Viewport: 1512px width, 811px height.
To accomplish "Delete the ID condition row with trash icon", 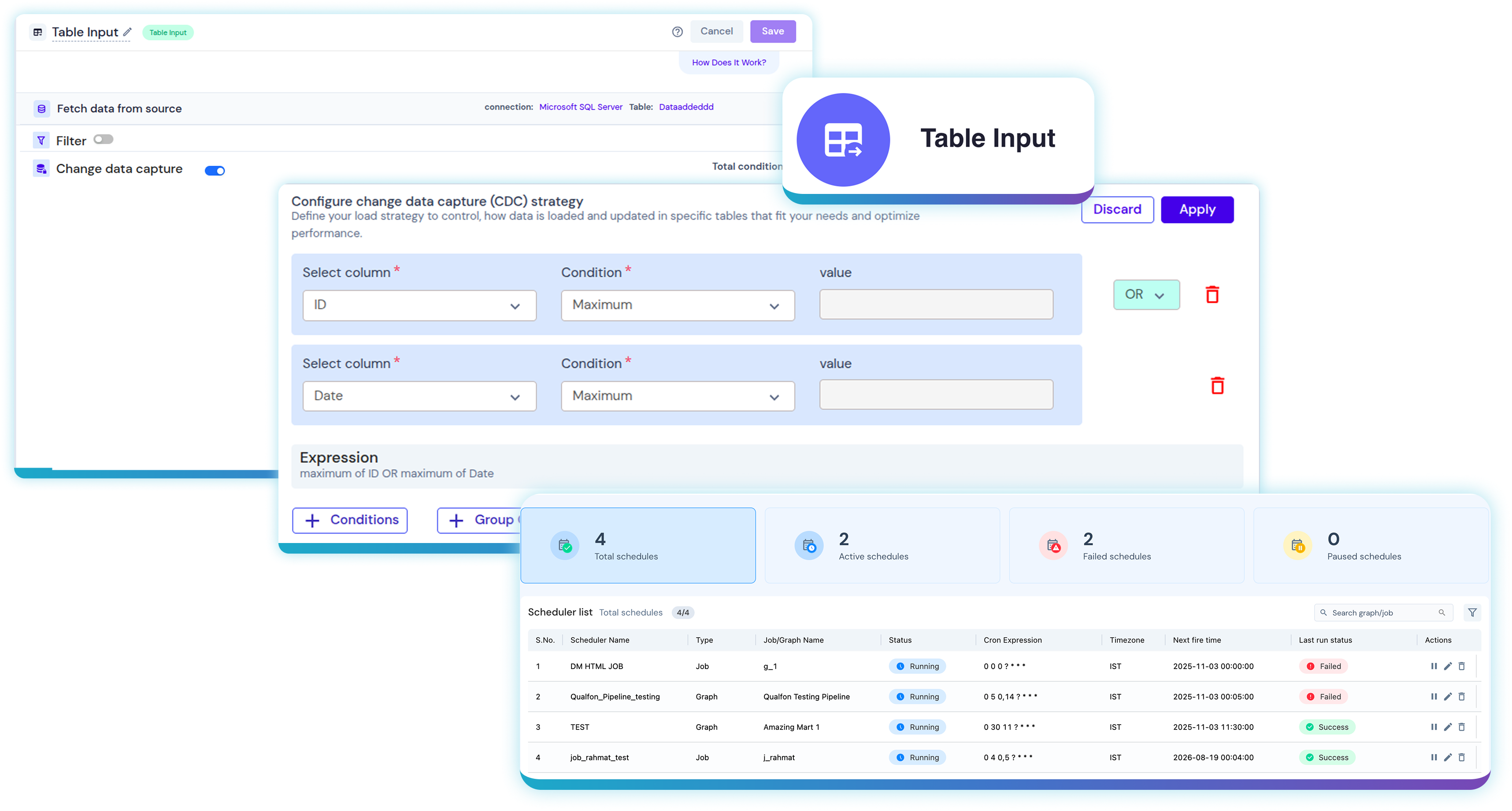I will (1212, 294).
